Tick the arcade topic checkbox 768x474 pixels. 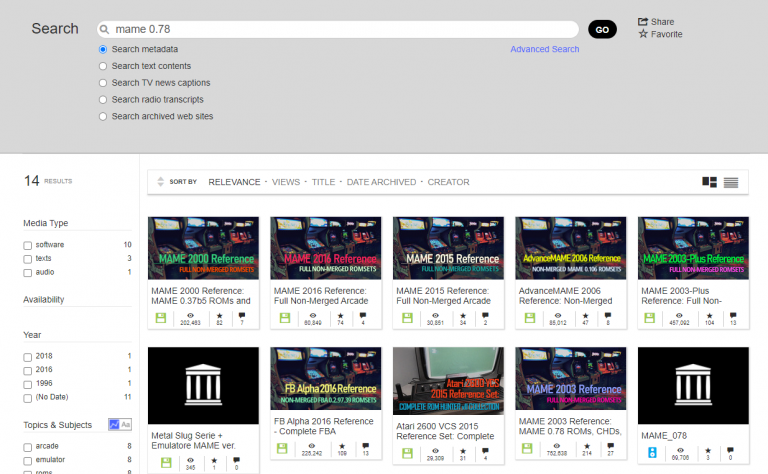pyautogui.click(x=28, y=447)
